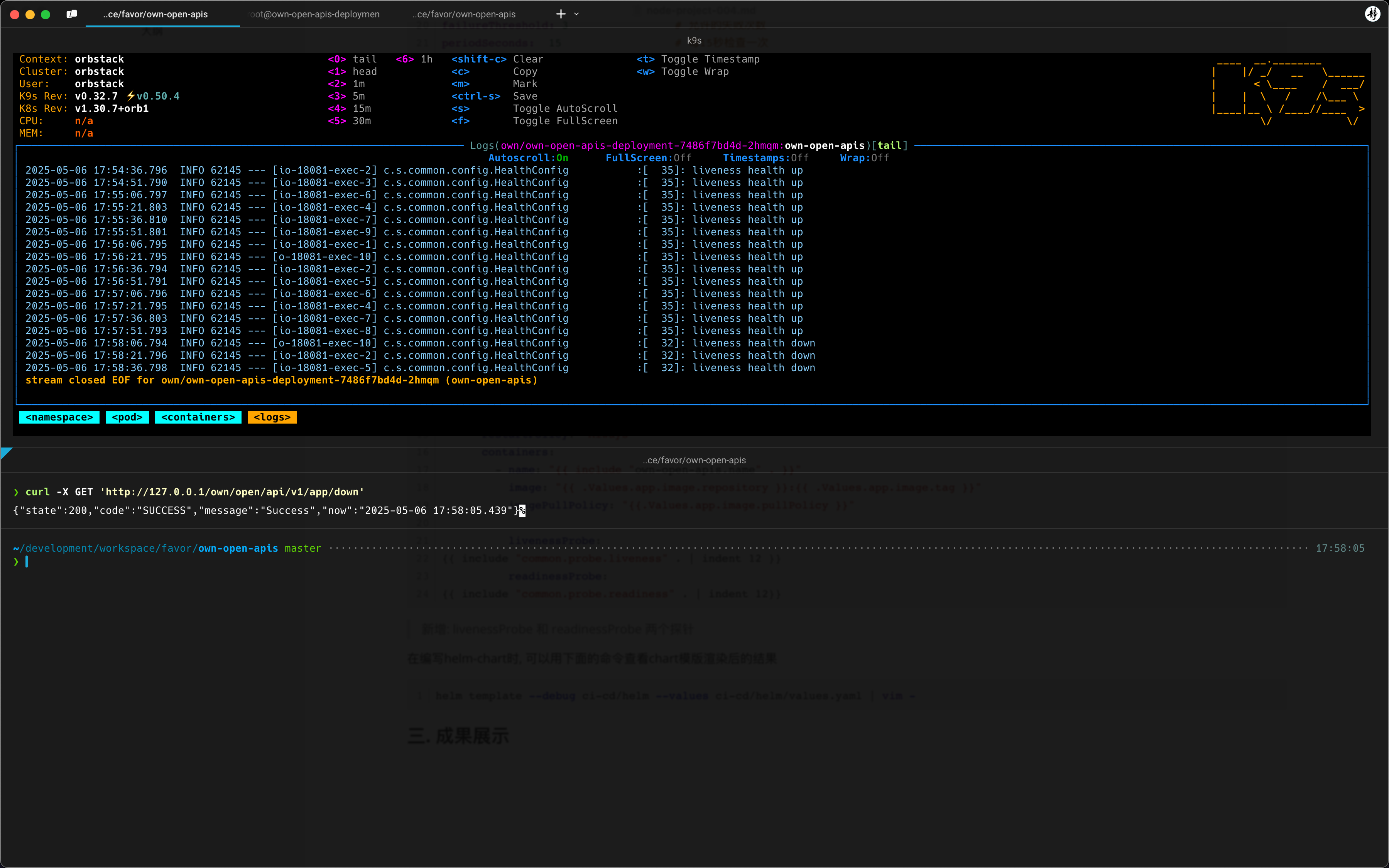The image size is (1389, 868).
Task: Toggle Autoscroll:On in the logs header
Action: (x=528, y=158)
